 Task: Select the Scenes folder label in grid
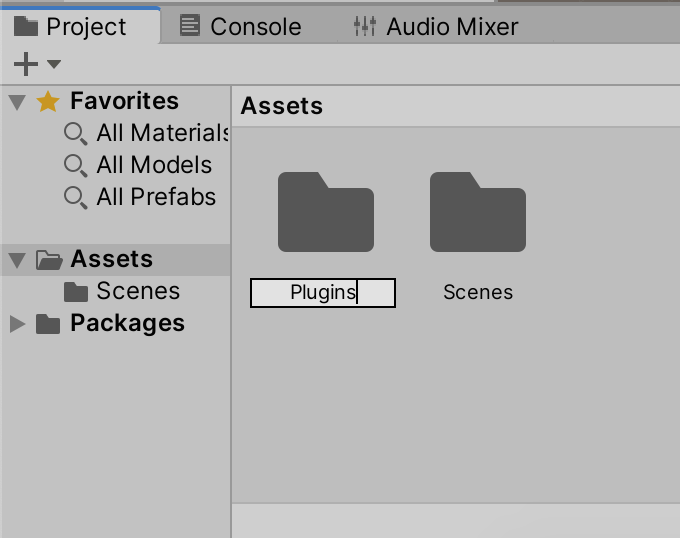click(478, 293)
